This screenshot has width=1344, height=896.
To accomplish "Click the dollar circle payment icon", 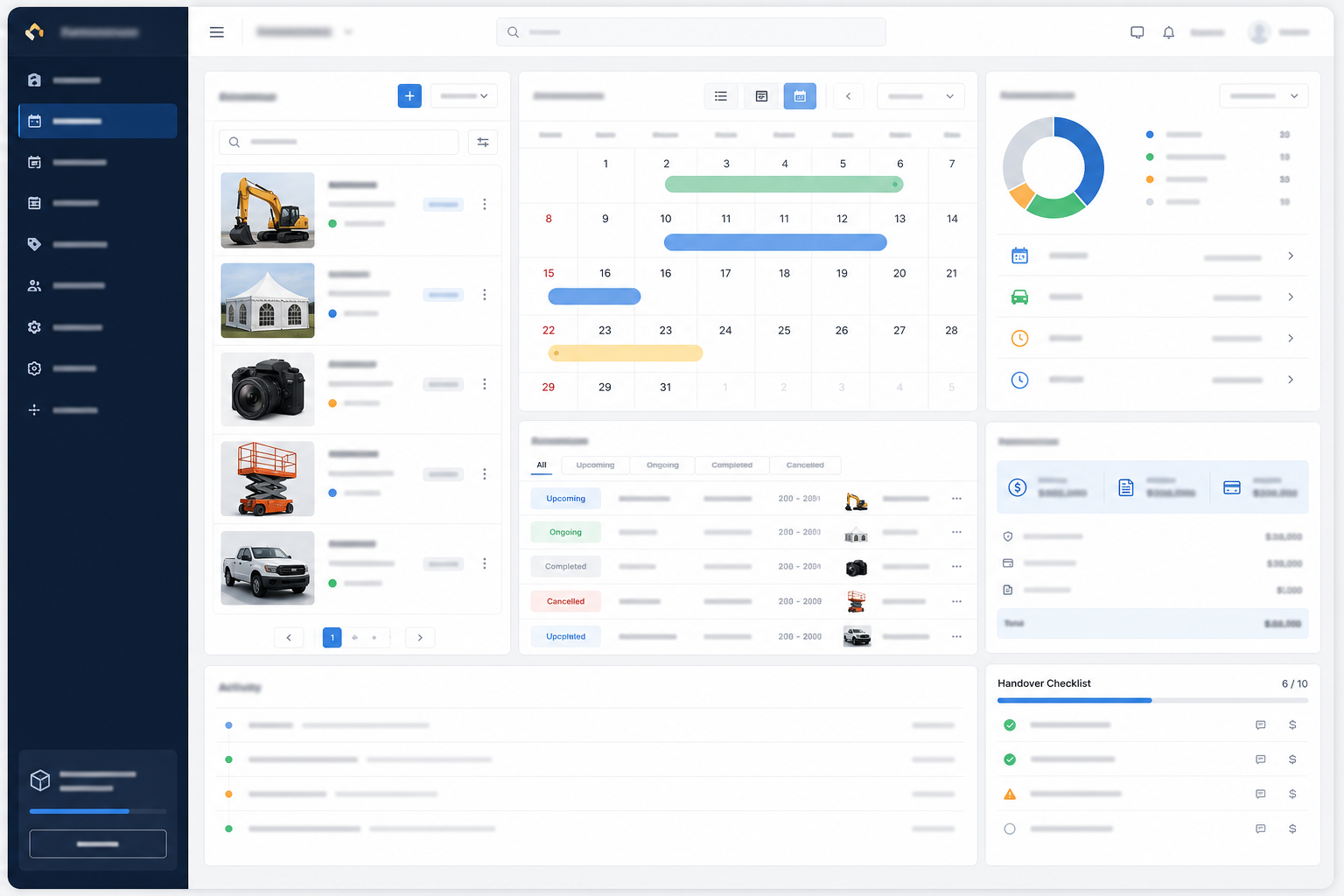I will pos(1017,487).
